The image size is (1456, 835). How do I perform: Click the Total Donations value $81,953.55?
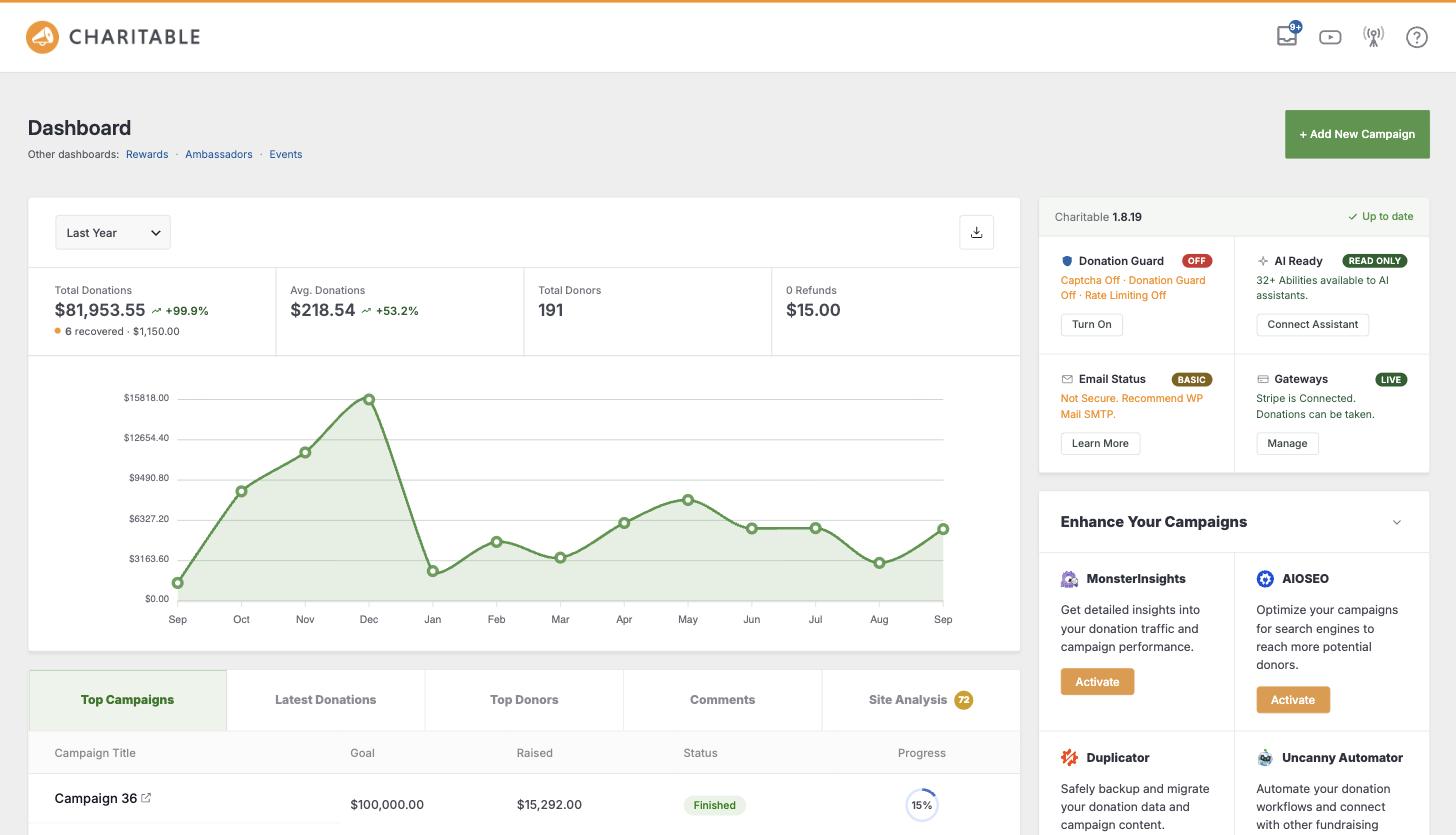click(100, 310)
